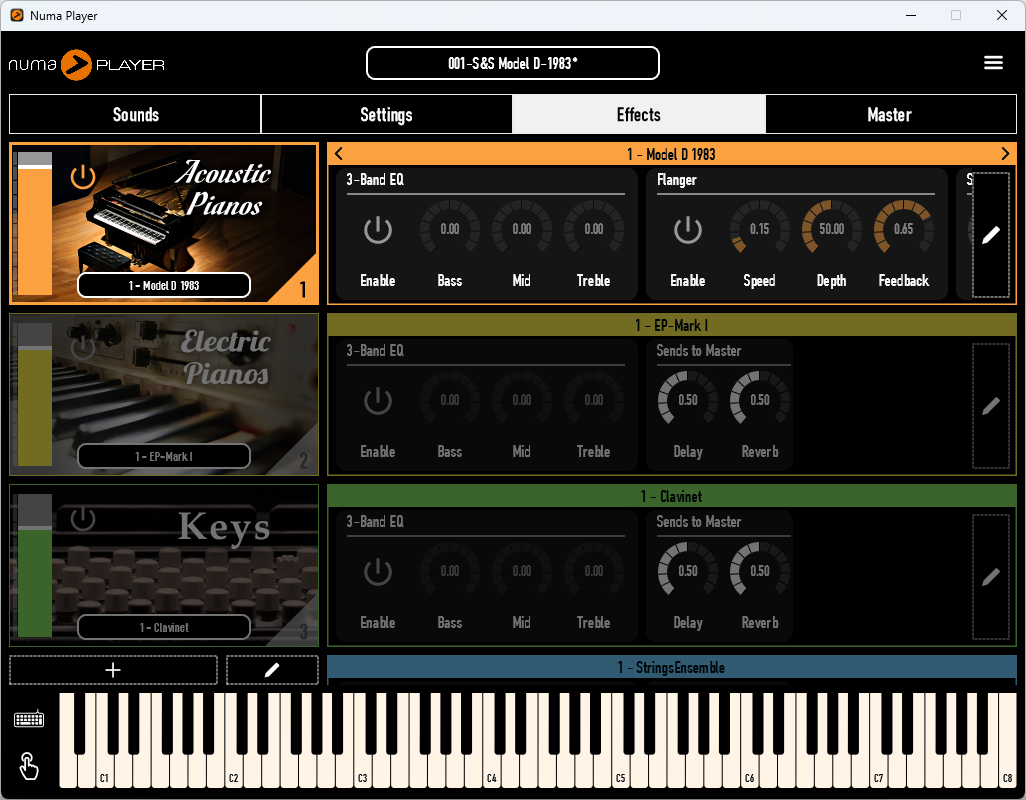1026x800 pixels.
Task: Click the Acoustic Pianos volume slider
Action: [35, 224]
